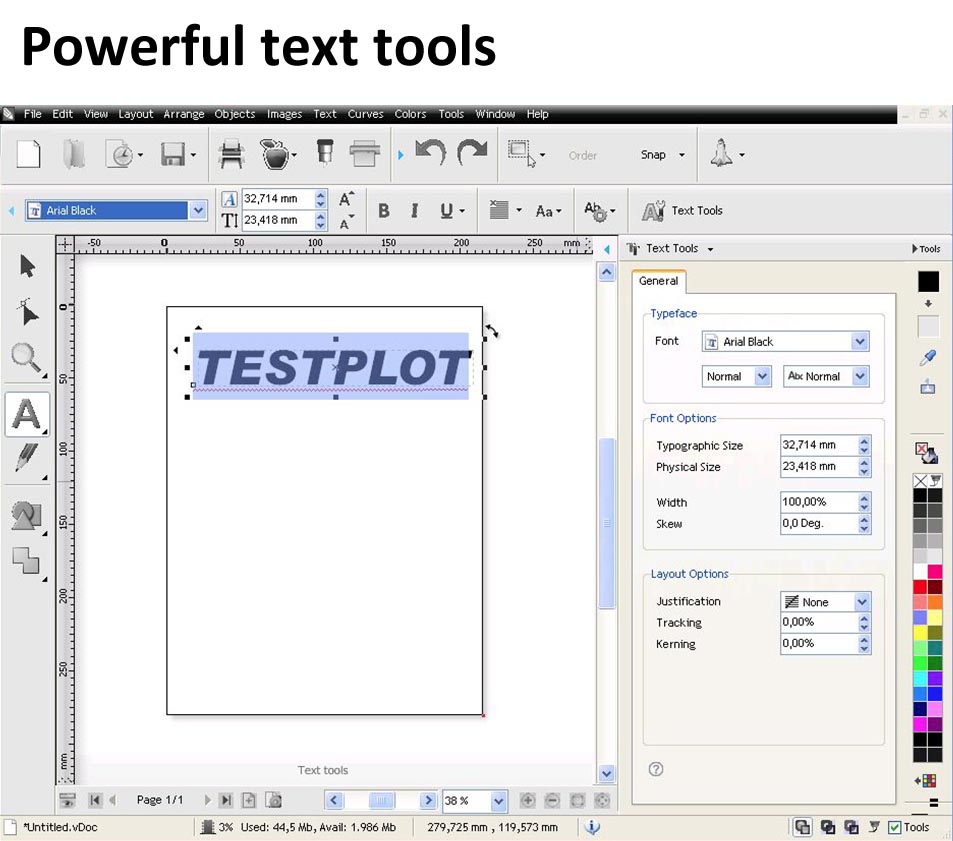This screenshot has height=841, width=953.
Task: Increase the Tracking value stepper
Action: coord(864,618)
